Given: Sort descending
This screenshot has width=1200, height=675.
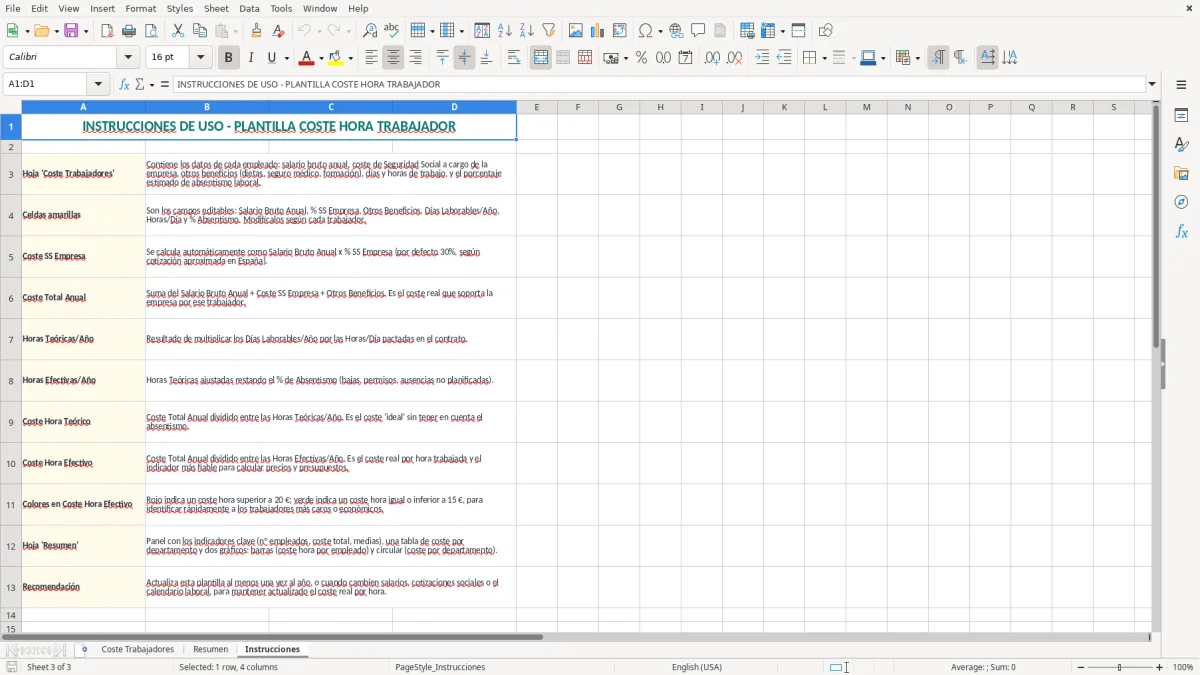Looking at the screenshot, I should pos(526,31).
